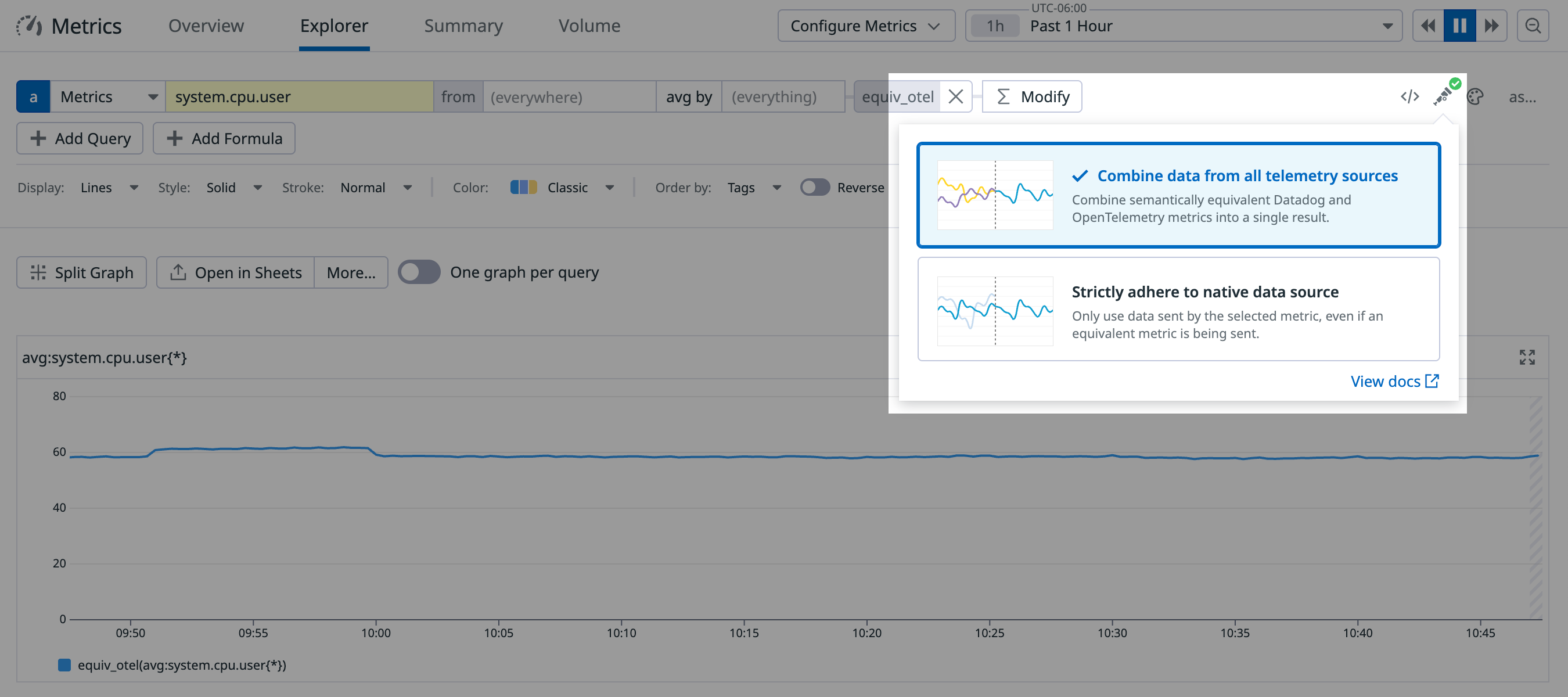Step time range forward

(x=1491, y=26)
